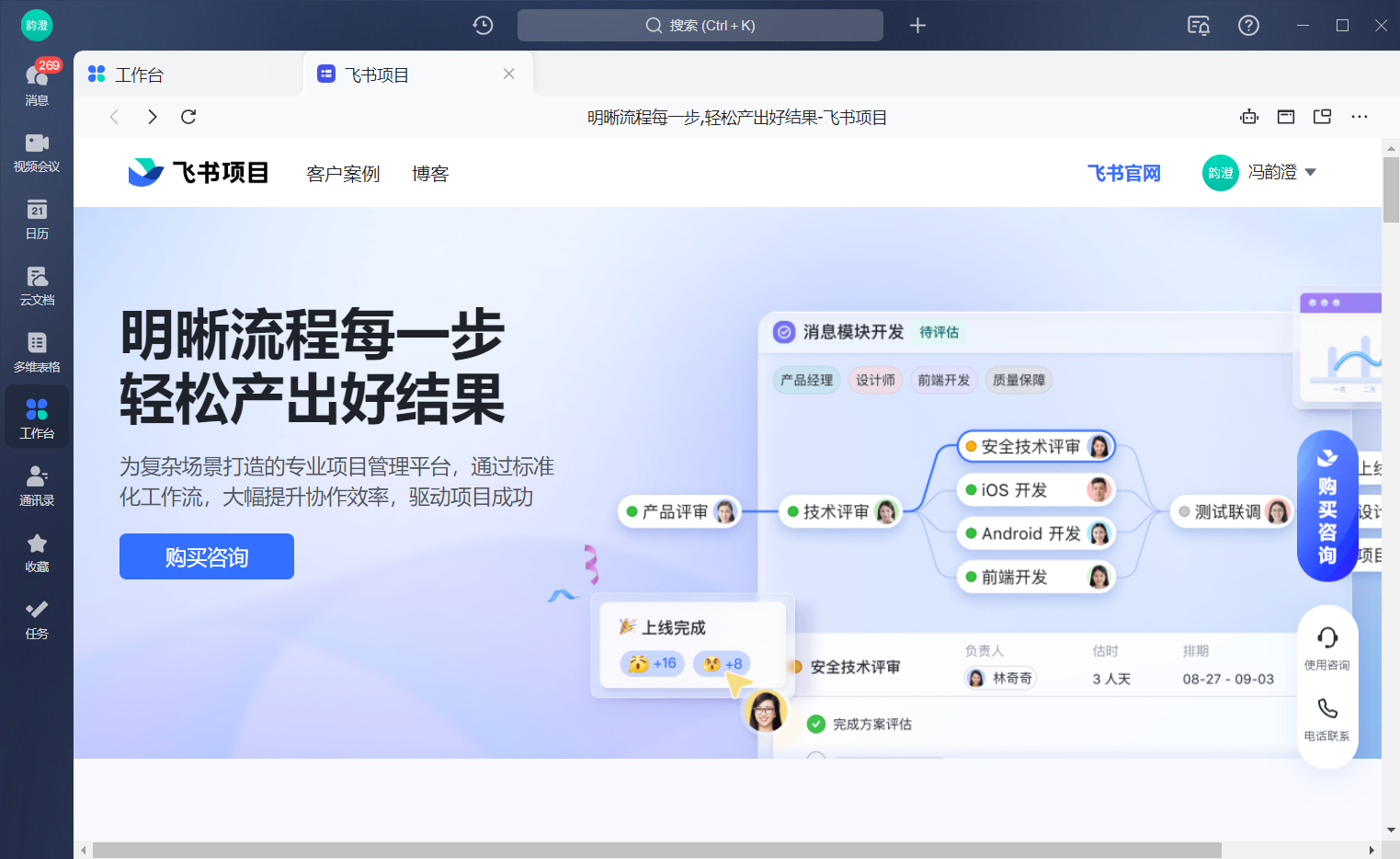Expand the 冯韵澄 account dropdown arrow
The image size is (1400, 859).
pos(1311,172)
